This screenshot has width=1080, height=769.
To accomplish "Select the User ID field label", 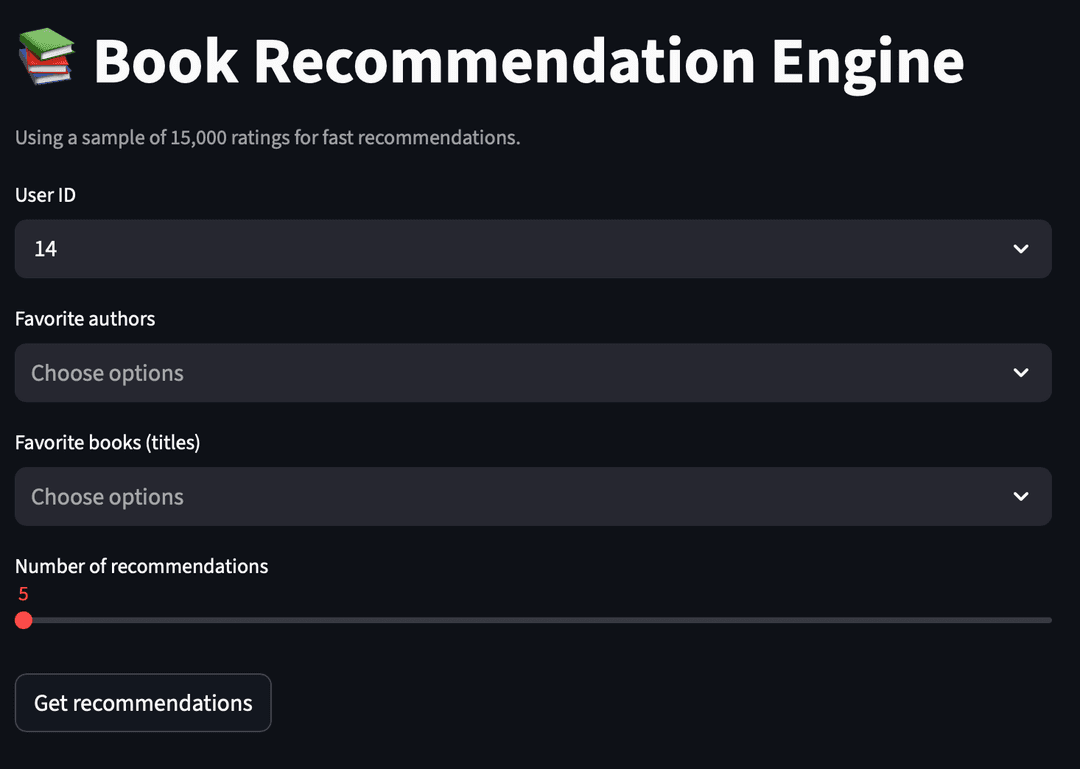I will [x=45, y=195].
